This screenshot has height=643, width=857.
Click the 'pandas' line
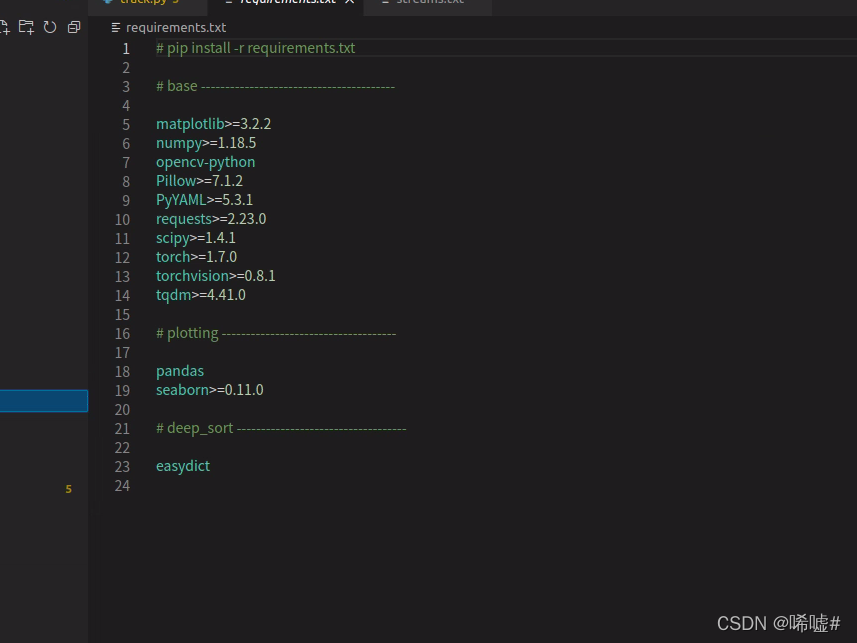pos(180,371)
